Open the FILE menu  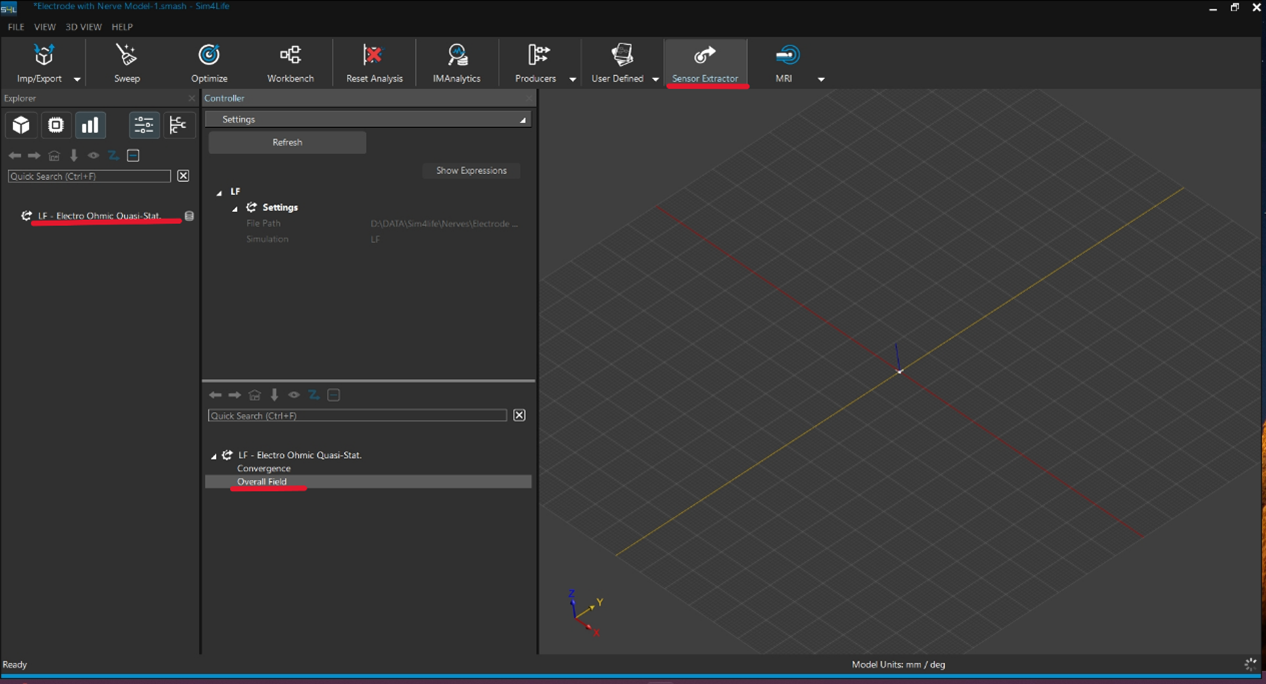(x=16, y=27)
